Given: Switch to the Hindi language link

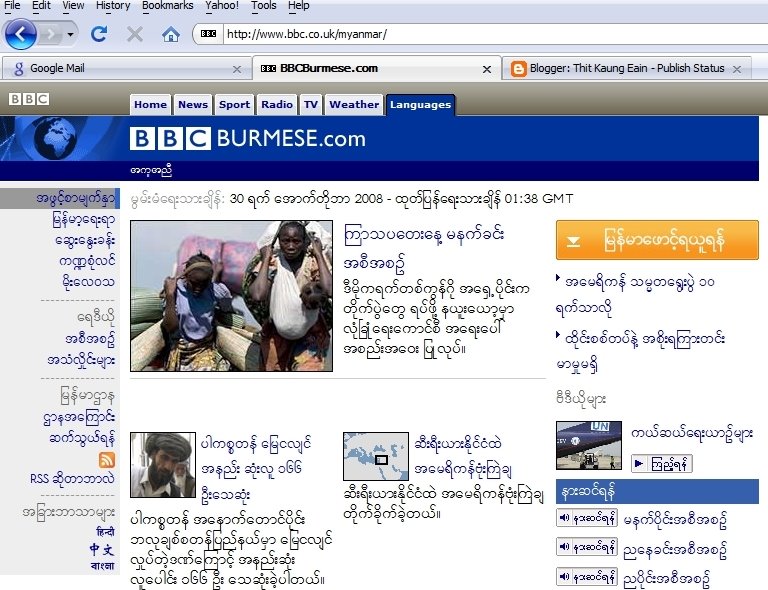Looking at the screenshot, I should click(x=105, y=531).
